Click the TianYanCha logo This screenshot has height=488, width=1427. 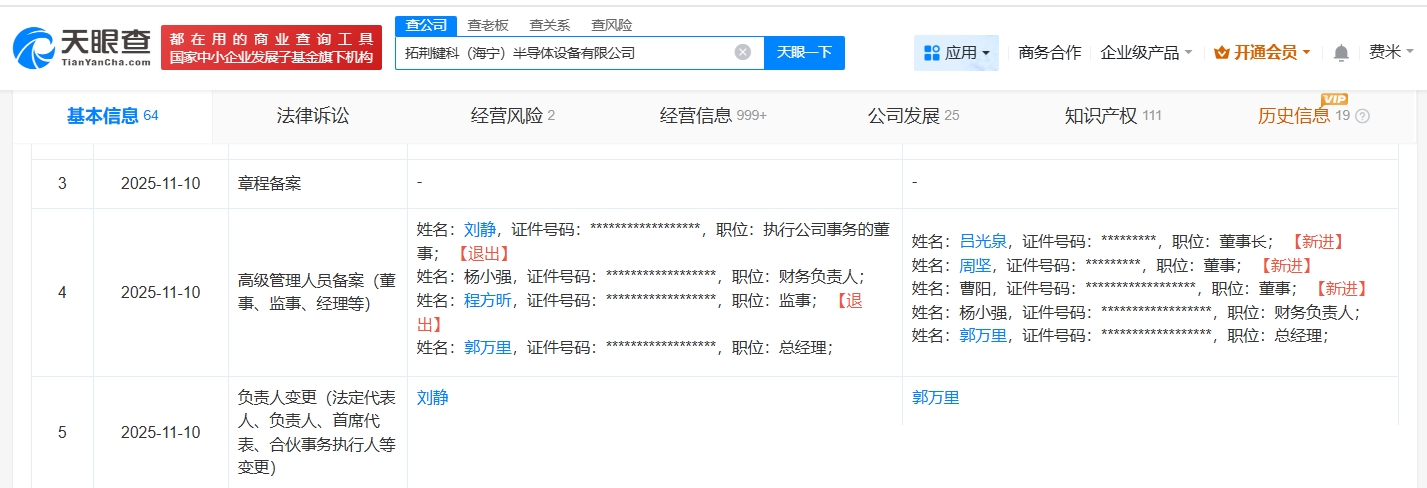(x=82, y=47)
